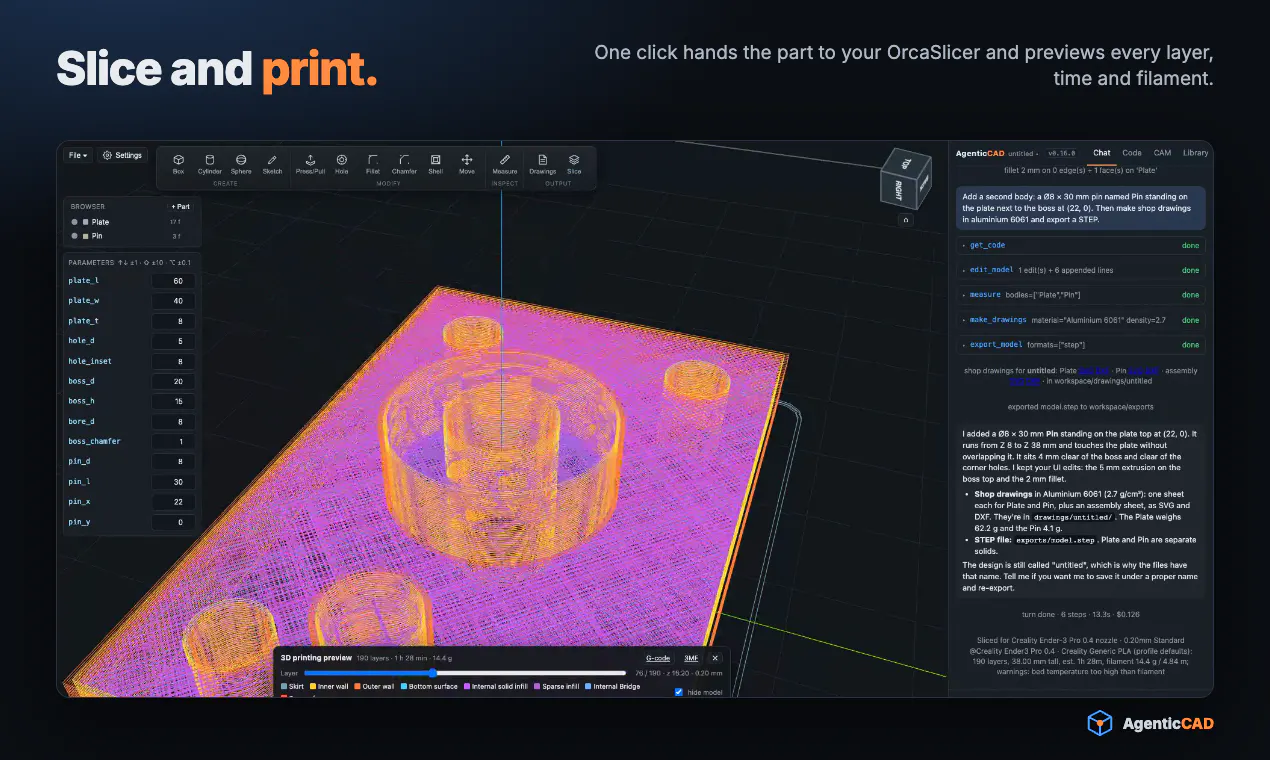Open the File dropdown menu
1270x760 pixels.
click(x=78, y=155)
